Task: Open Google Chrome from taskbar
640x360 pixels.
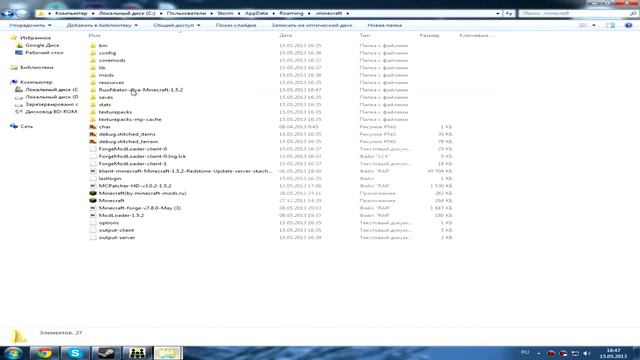Action: [x=44, y=353]
